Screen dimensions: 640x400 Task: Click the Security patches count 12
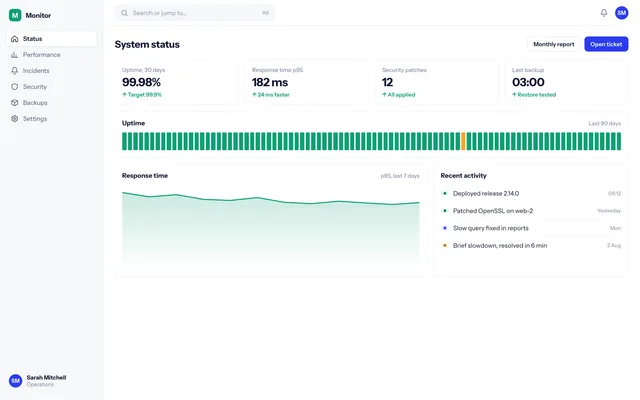(x=387, y=82)
